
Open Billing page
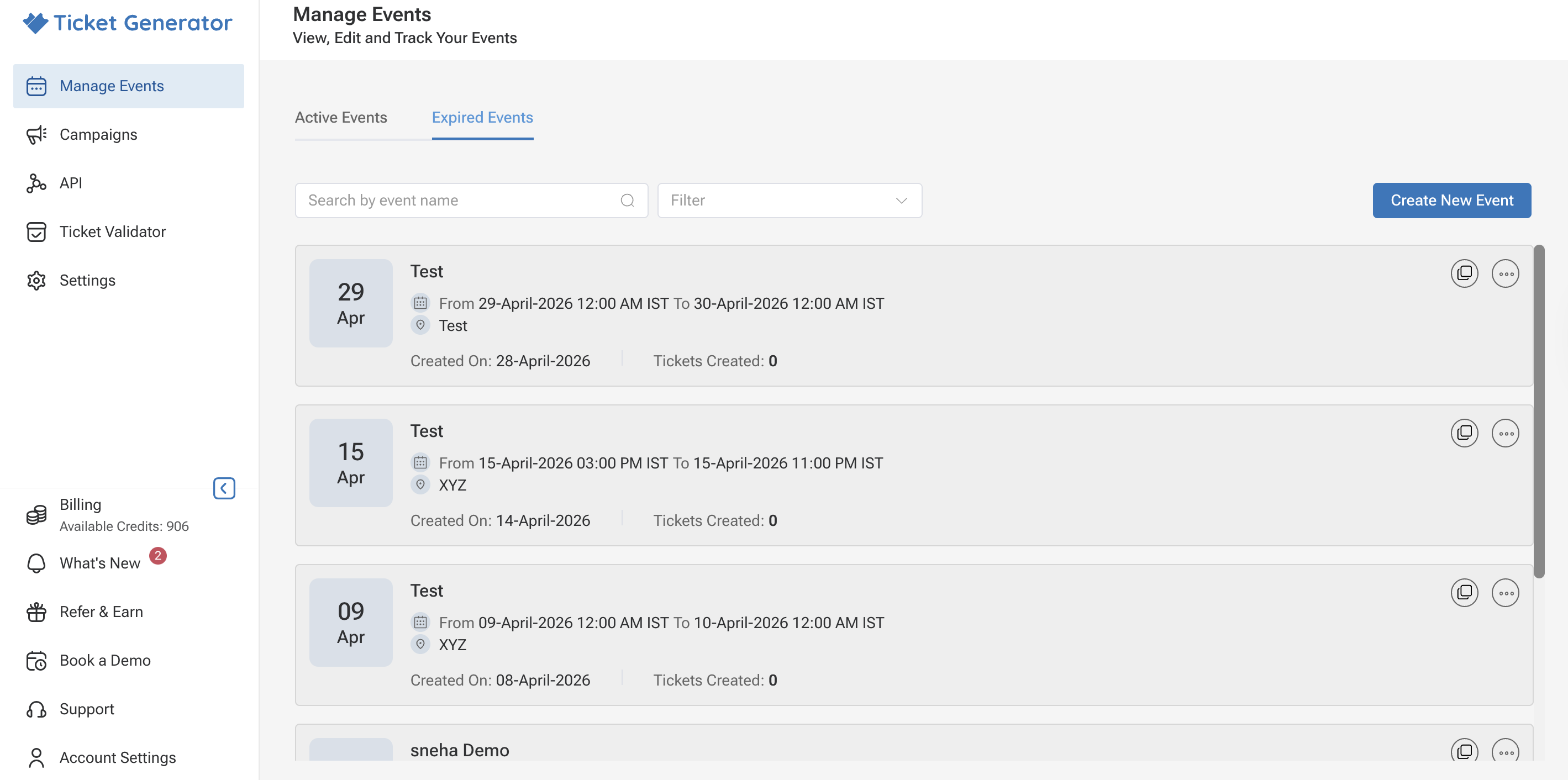click(x=80, y=504)
